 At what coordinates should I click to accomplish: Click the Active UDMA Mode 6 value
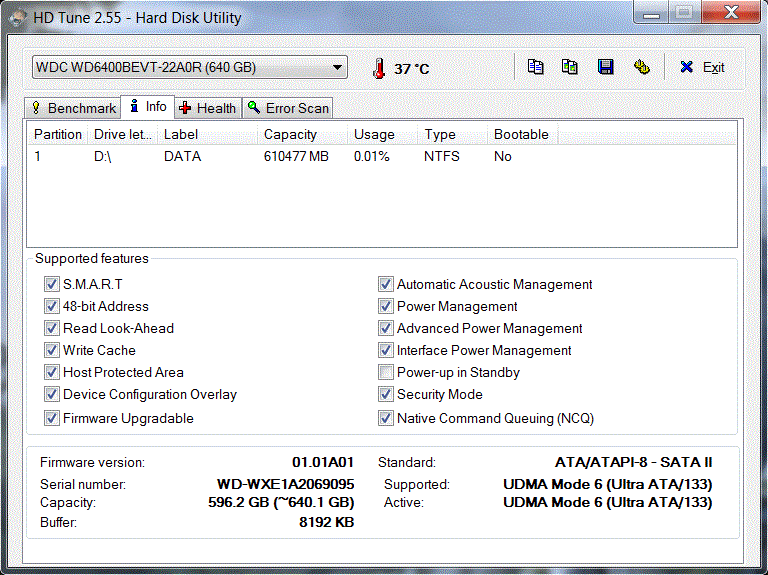607,502
